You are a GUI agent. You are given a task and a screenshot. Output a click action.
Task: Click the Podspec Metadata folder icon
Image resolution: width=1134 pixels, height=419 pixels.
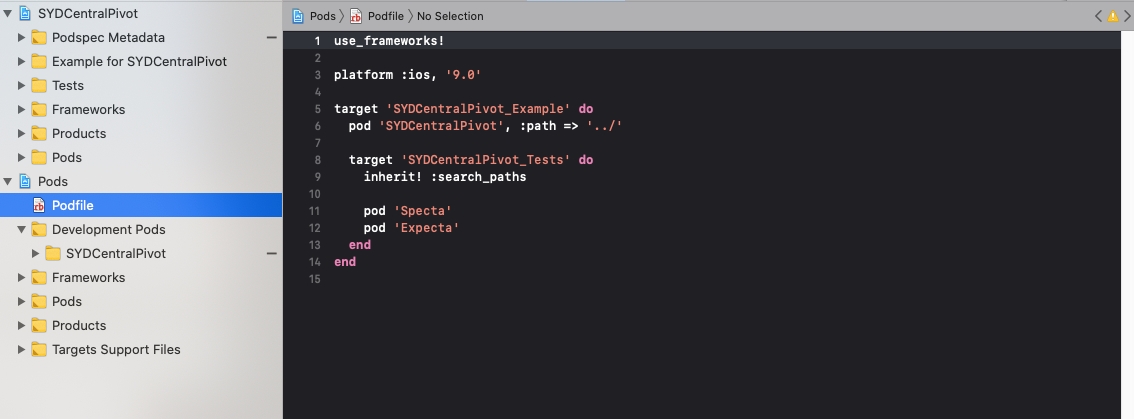point(39,38)
